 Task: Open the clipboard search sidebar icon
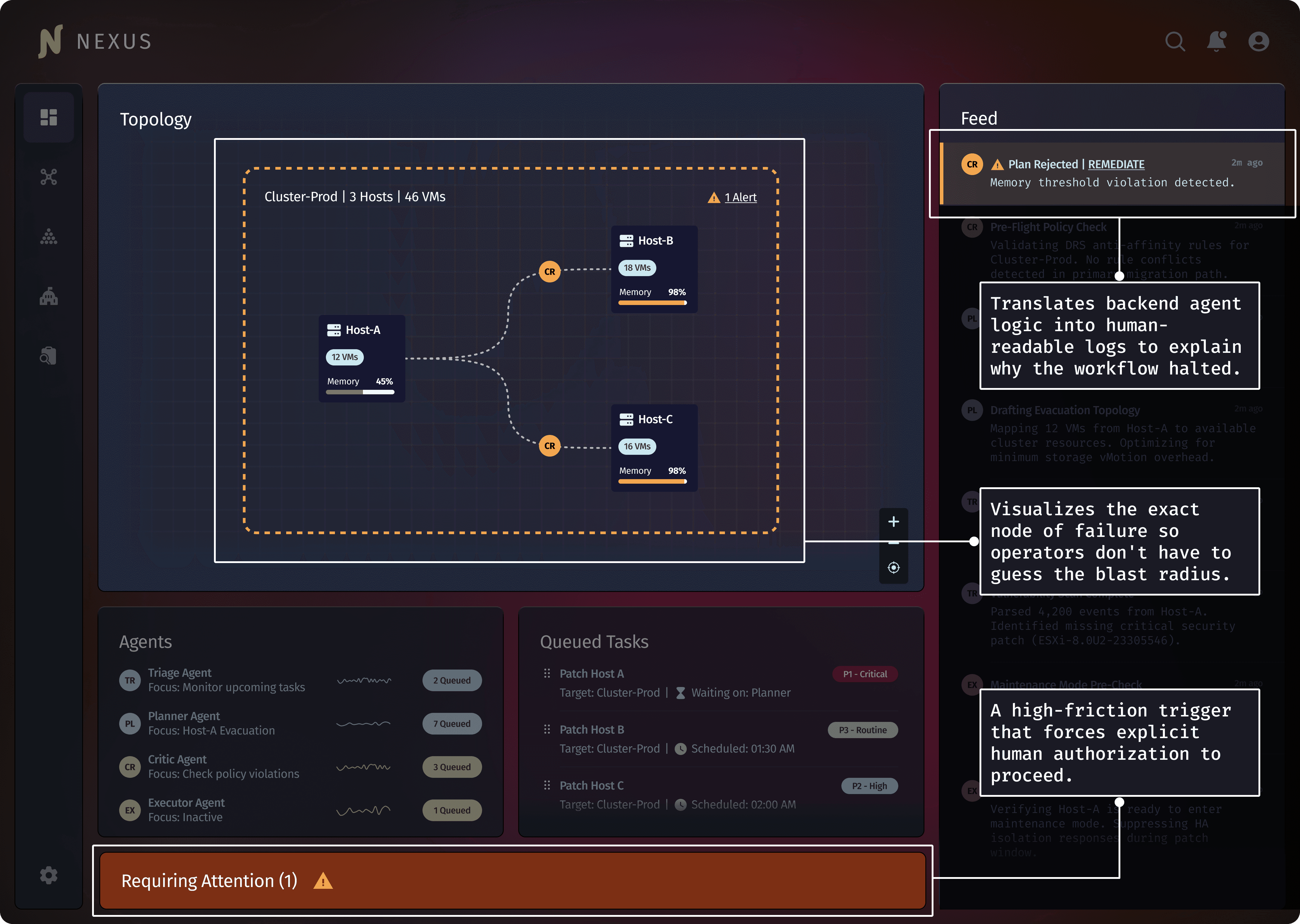(x=49, y=356)
